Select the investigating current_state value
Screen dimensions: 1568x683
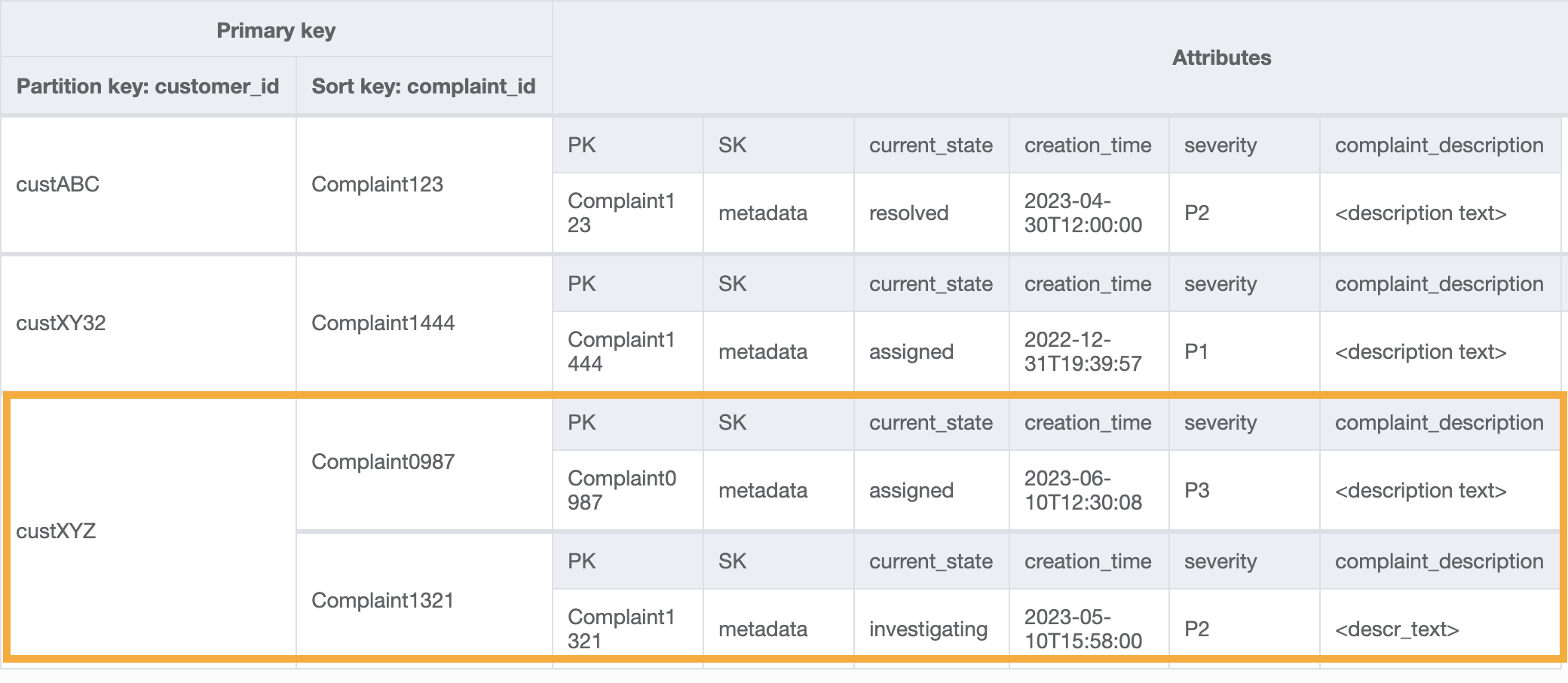click(928, 629)
